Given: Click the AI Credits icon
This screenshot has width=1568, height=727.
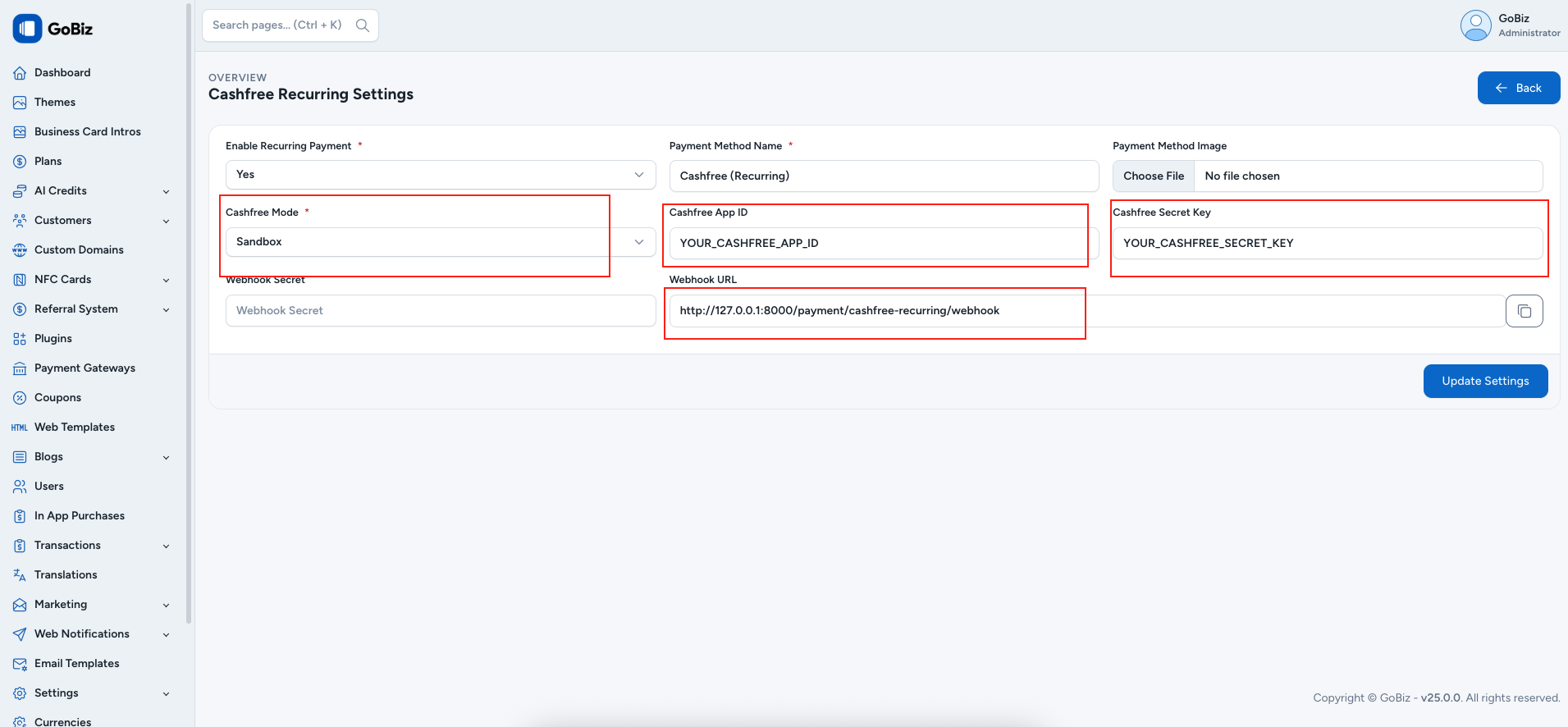Looking at the screenshot, I should coord(20,191).
